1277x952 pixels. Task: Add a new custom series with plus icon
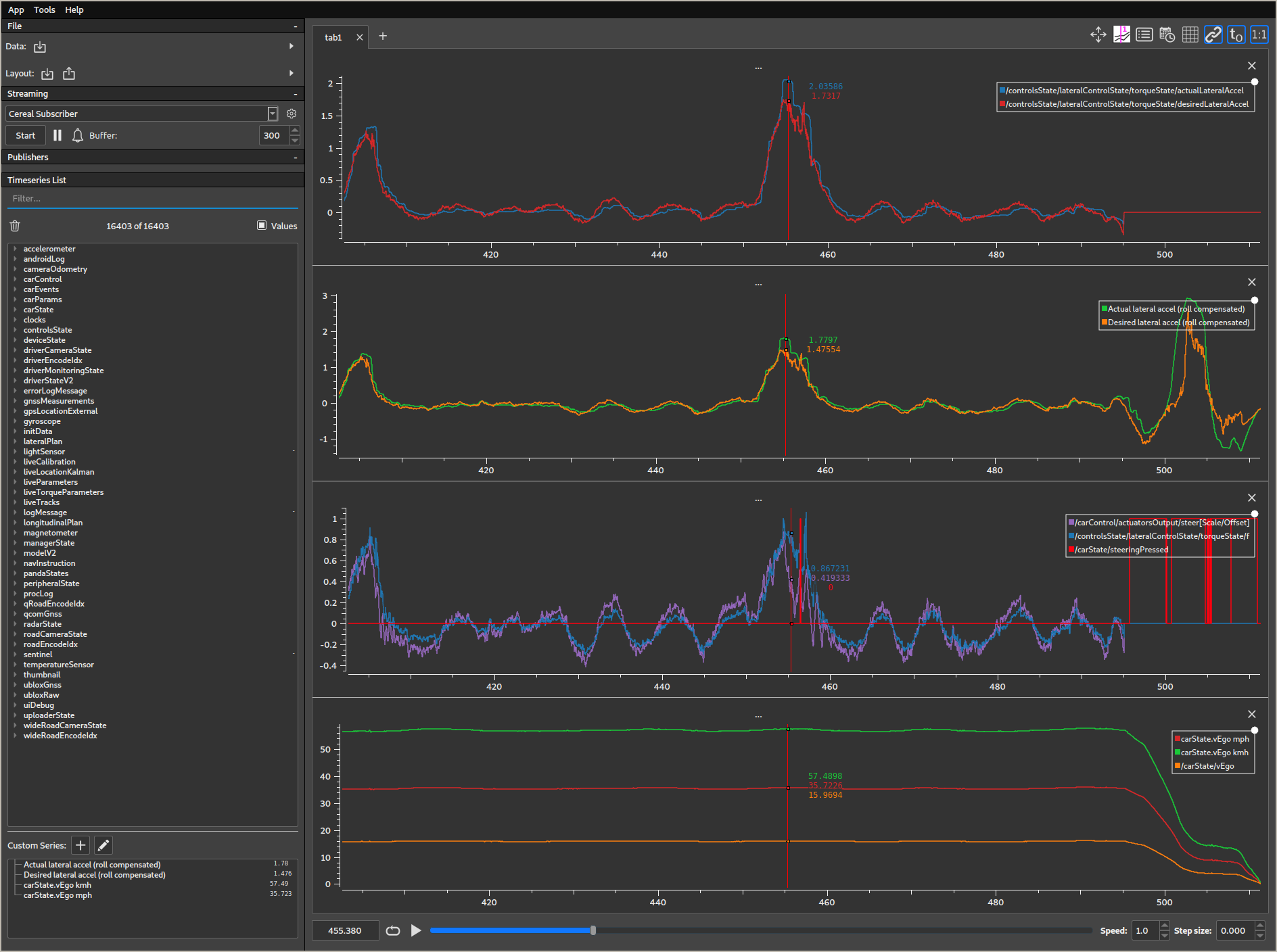[80, 845]
